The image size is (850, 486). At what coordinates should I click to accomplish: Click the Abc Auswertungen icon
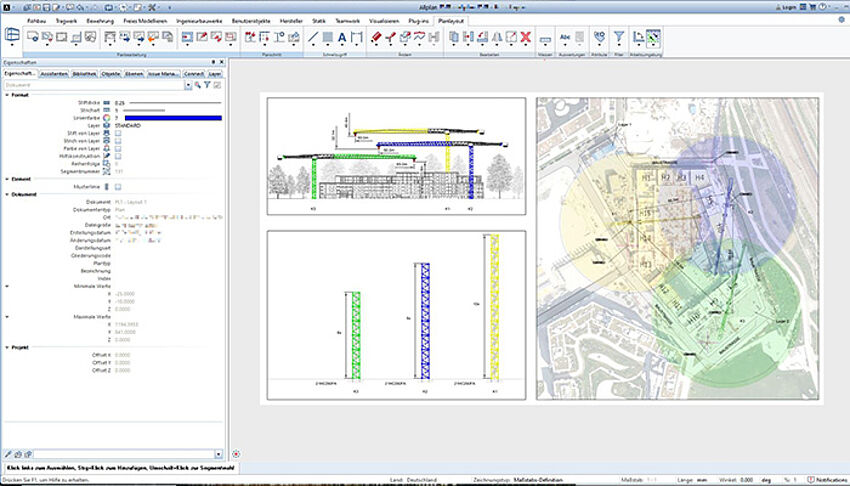point(566,37)
